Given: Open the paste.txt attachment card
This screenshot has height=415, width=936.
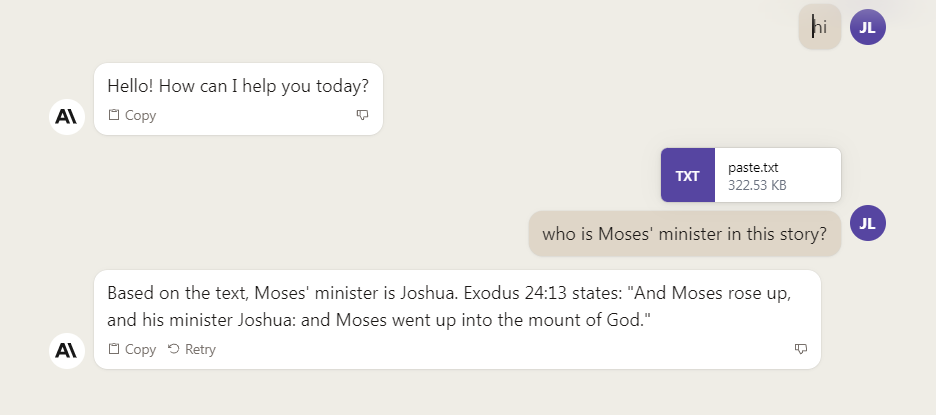Looking at the screenshot, I should point(776,175).
